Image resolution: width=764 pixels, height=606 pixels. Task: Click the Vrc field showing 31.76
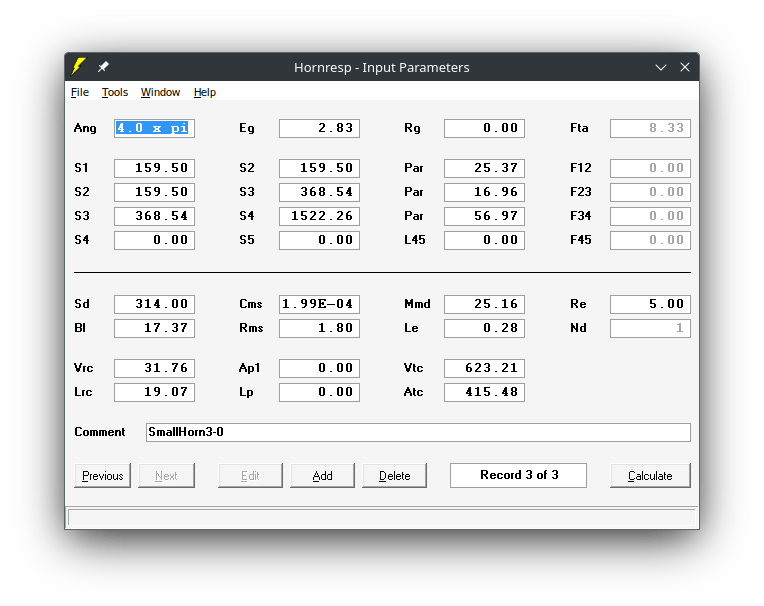click(x=154, y=368)
